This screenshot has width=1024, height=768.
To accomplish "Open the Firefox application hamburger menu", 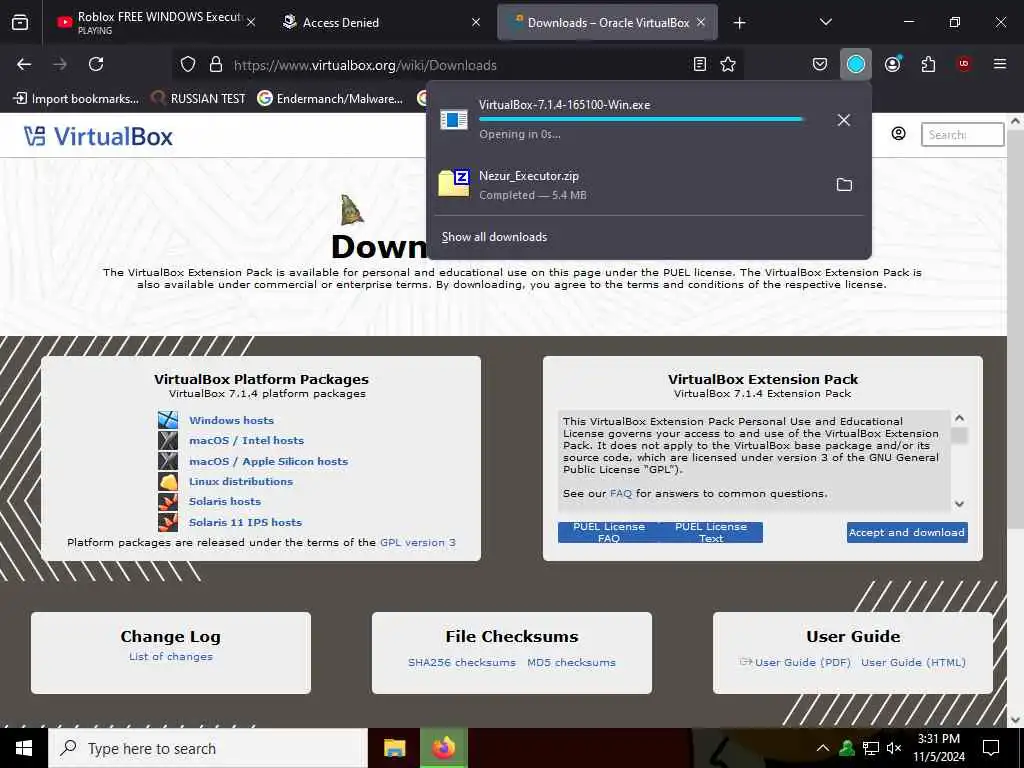I will pos(999,64).
